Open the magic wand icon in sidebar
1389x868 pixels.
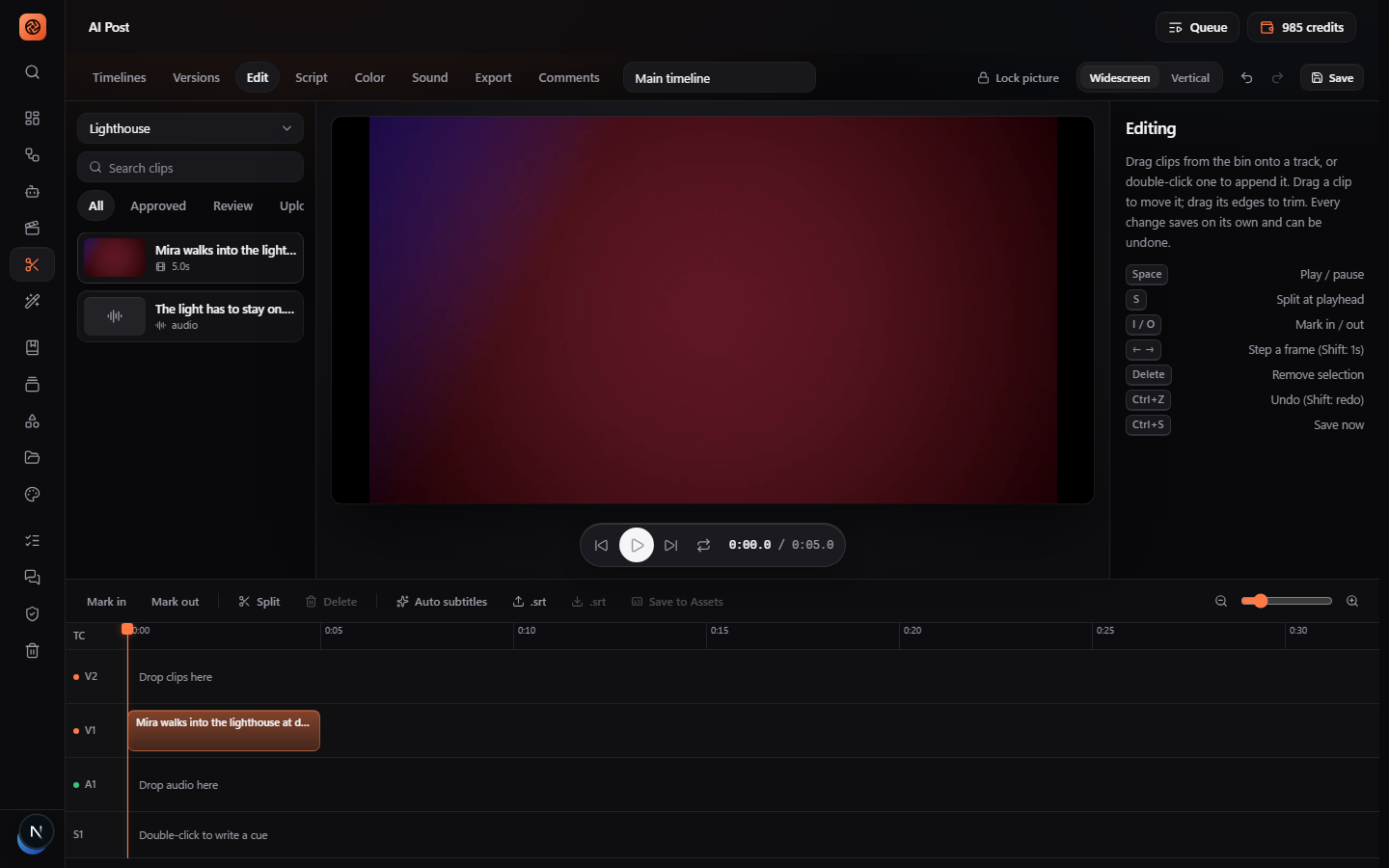point(32,301)
